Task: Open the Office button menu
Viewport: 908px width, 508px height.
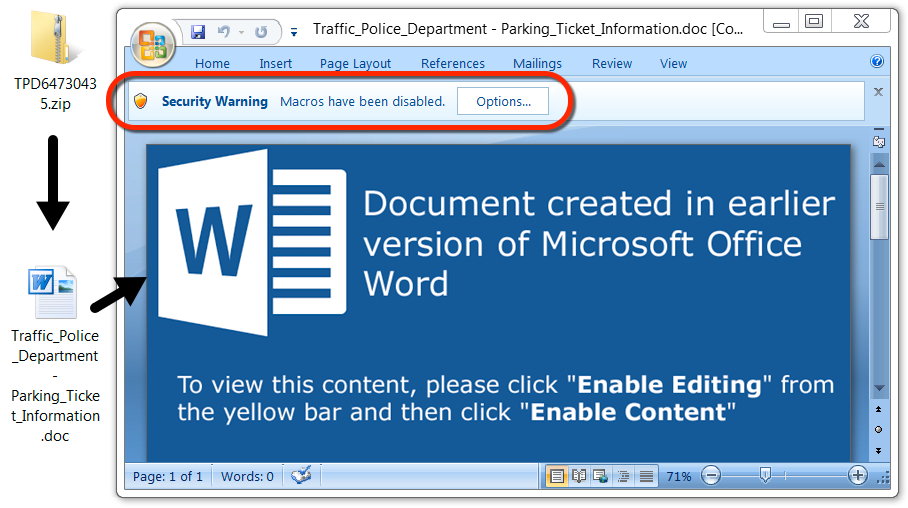Action: pos(153,45)
